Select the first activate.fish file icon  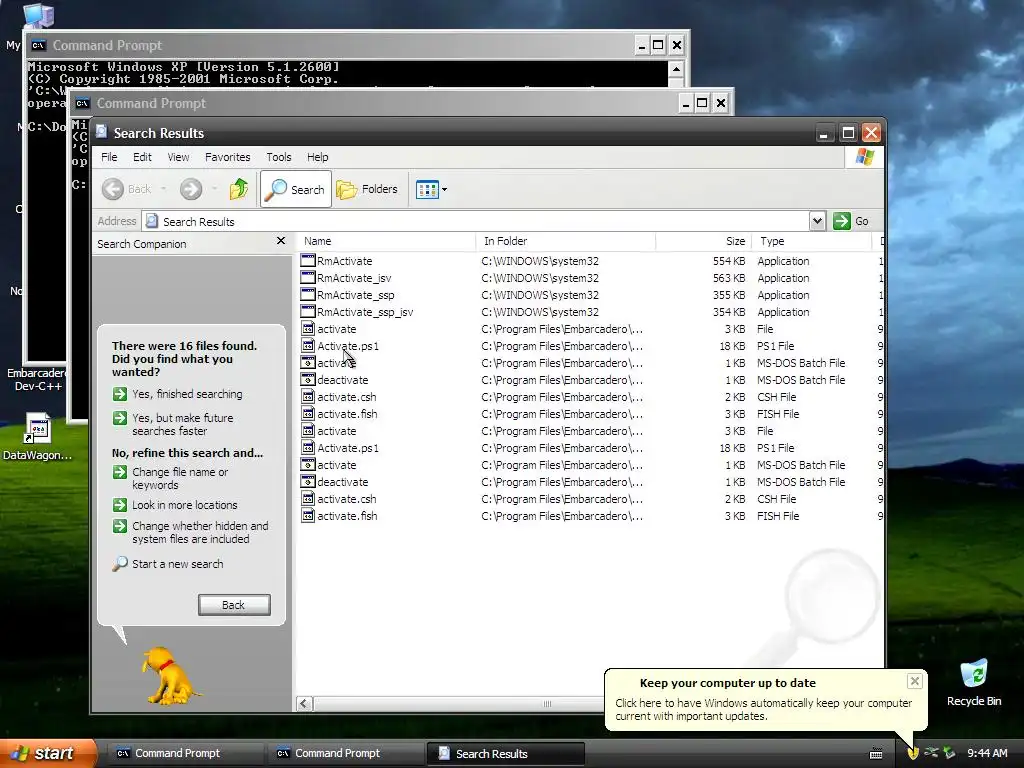point(308,413)
